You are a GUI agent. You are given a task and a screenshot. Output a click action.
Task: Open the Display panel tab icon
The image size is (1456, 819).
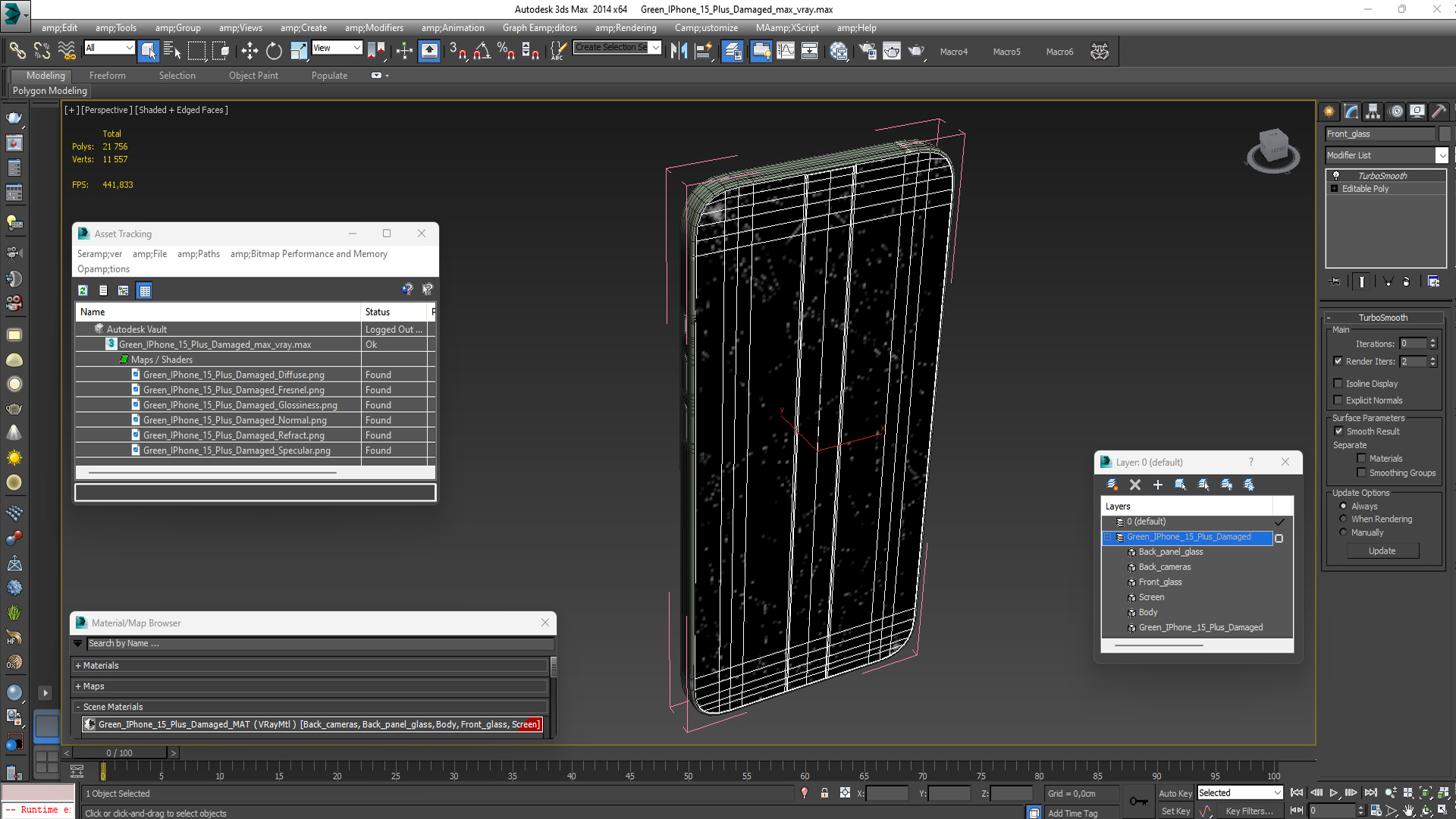(x=1417, y=111)
